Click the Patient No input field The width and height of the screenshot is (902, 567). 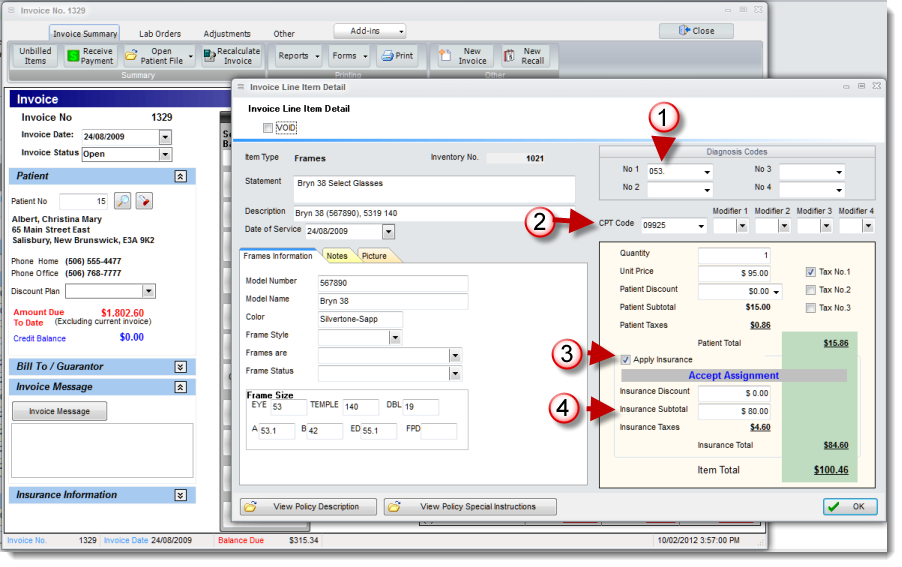point(84,201)
